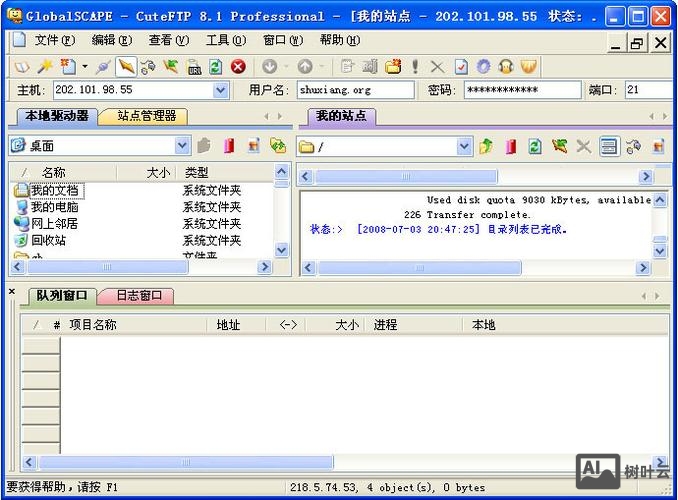
Task: Click the 端口 port field
Action: 649,90
